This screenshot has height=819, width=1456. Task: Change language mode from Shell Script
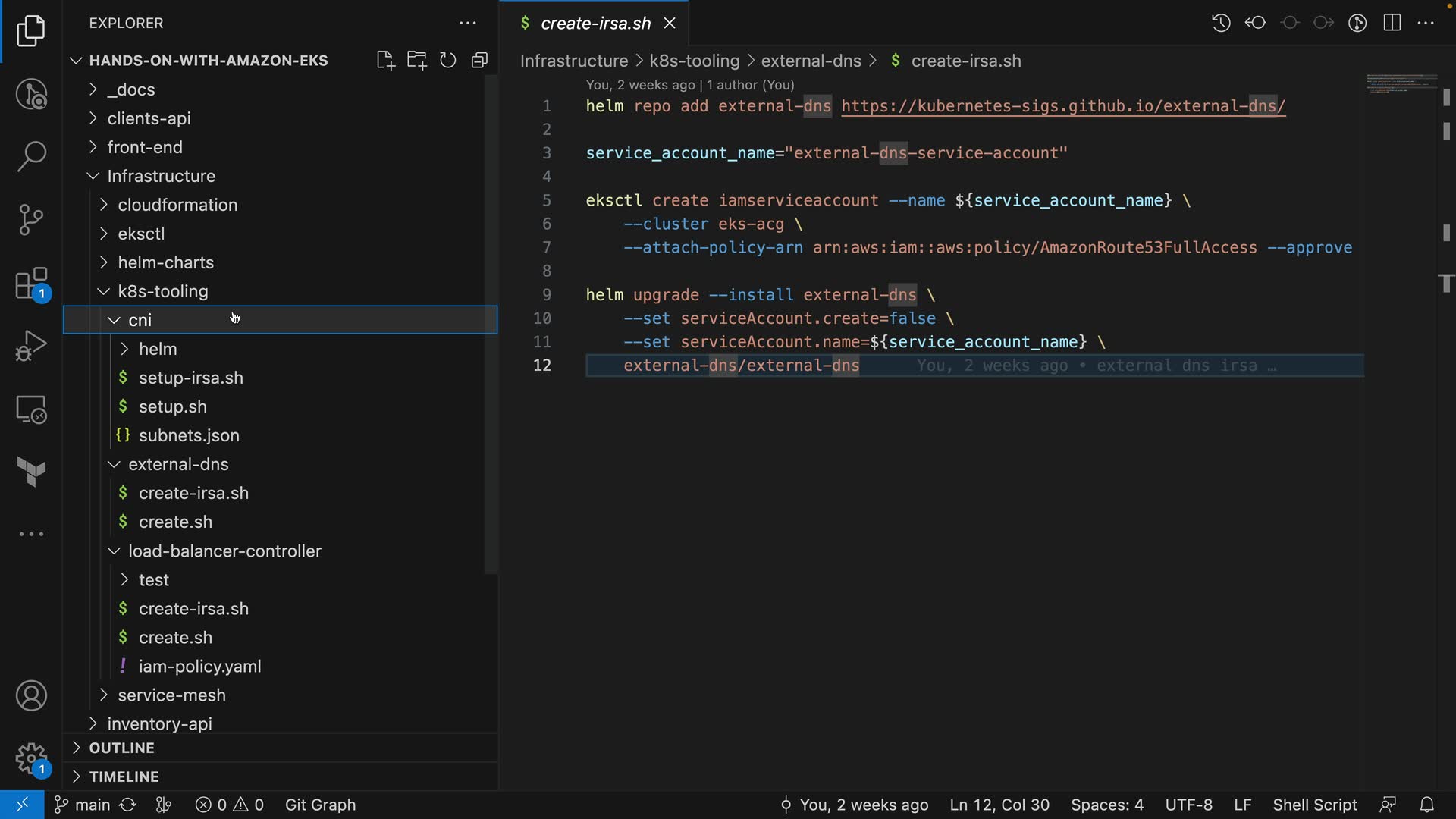pyautogui.click(x=1314, y=805)
